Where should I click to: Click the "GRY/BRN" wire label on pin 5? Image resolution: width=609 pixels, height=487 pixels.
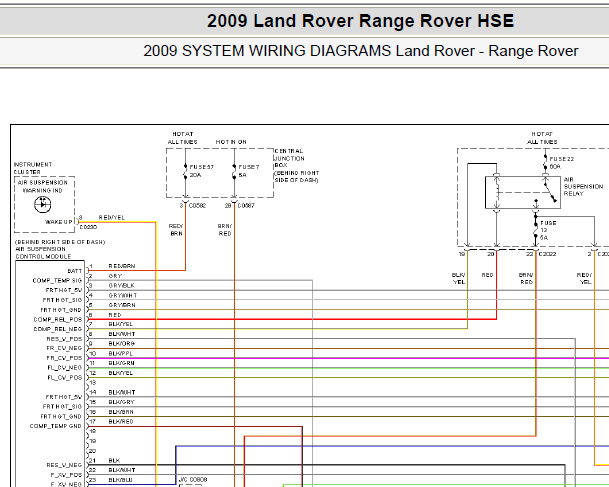pos(122,305)
